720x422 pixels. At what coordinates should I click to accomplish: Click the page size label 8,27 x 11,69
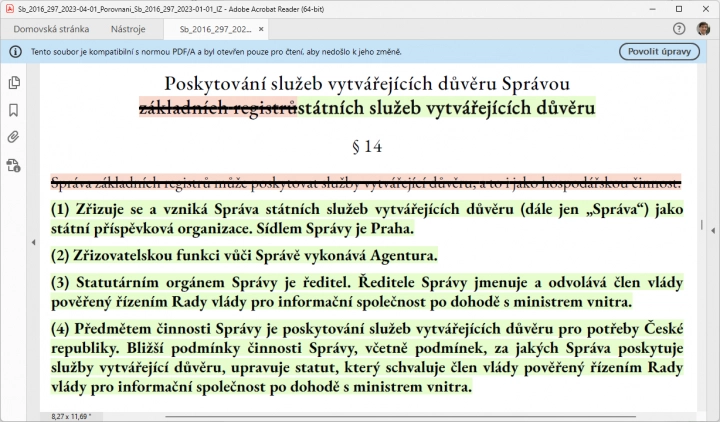(71, 416)
